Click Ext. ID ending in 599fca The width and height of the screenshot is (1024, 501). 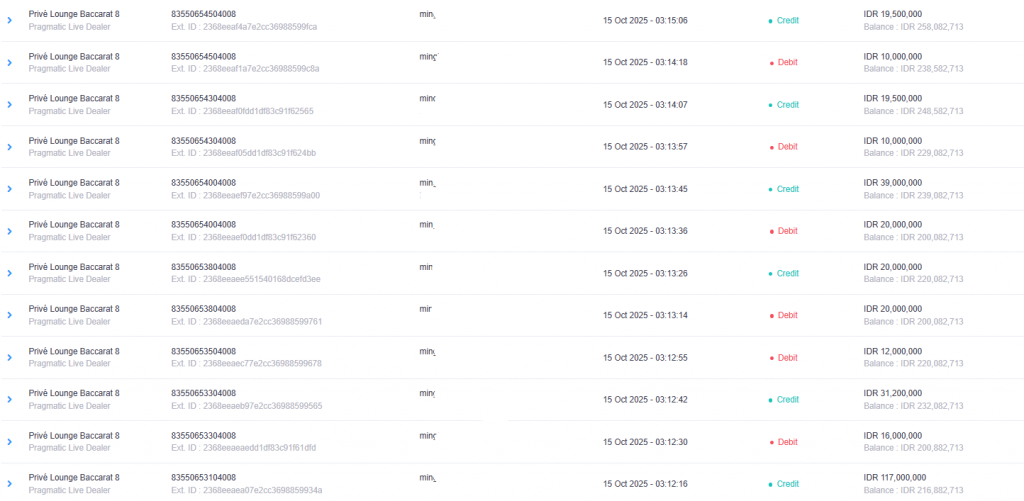coord(244,26)
